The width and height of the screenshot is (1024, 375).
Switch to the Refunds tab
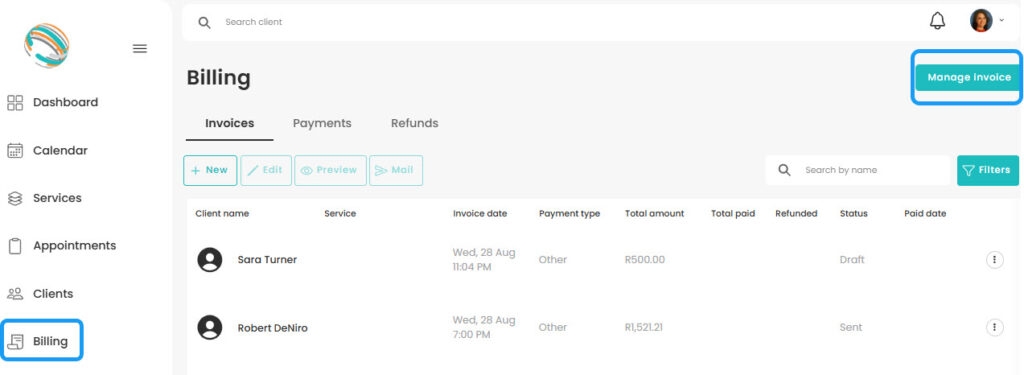pyautogui.click(x=415, y=123)
